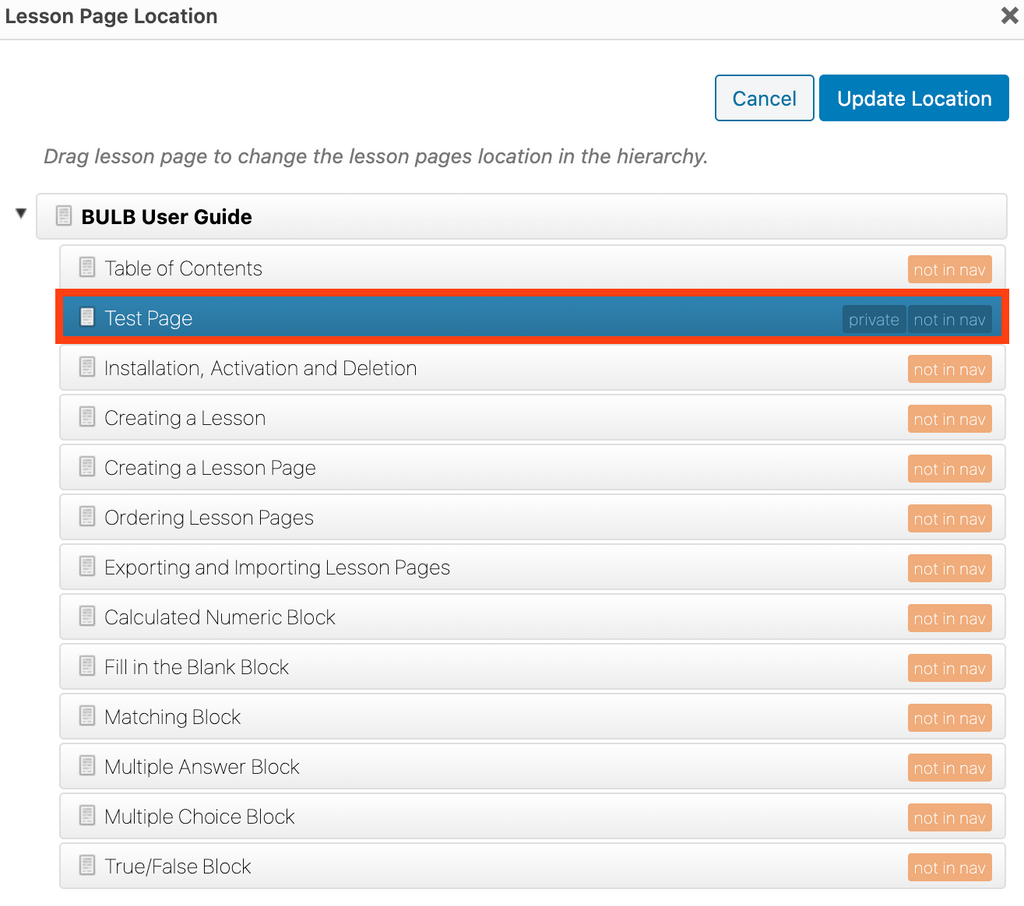Click not in nav badge on True/False Block
1024x906 pixels.
pos(950,867)
